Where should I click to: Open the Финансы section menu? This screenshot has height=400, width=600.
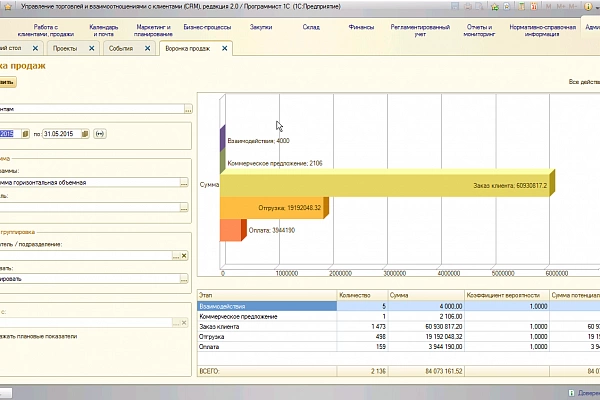[361, 27]
